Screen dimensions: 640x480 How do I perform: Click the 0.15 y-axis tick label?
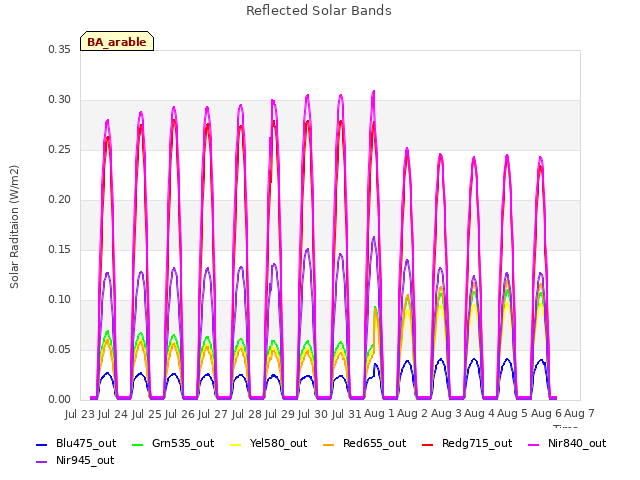[60, 249]
